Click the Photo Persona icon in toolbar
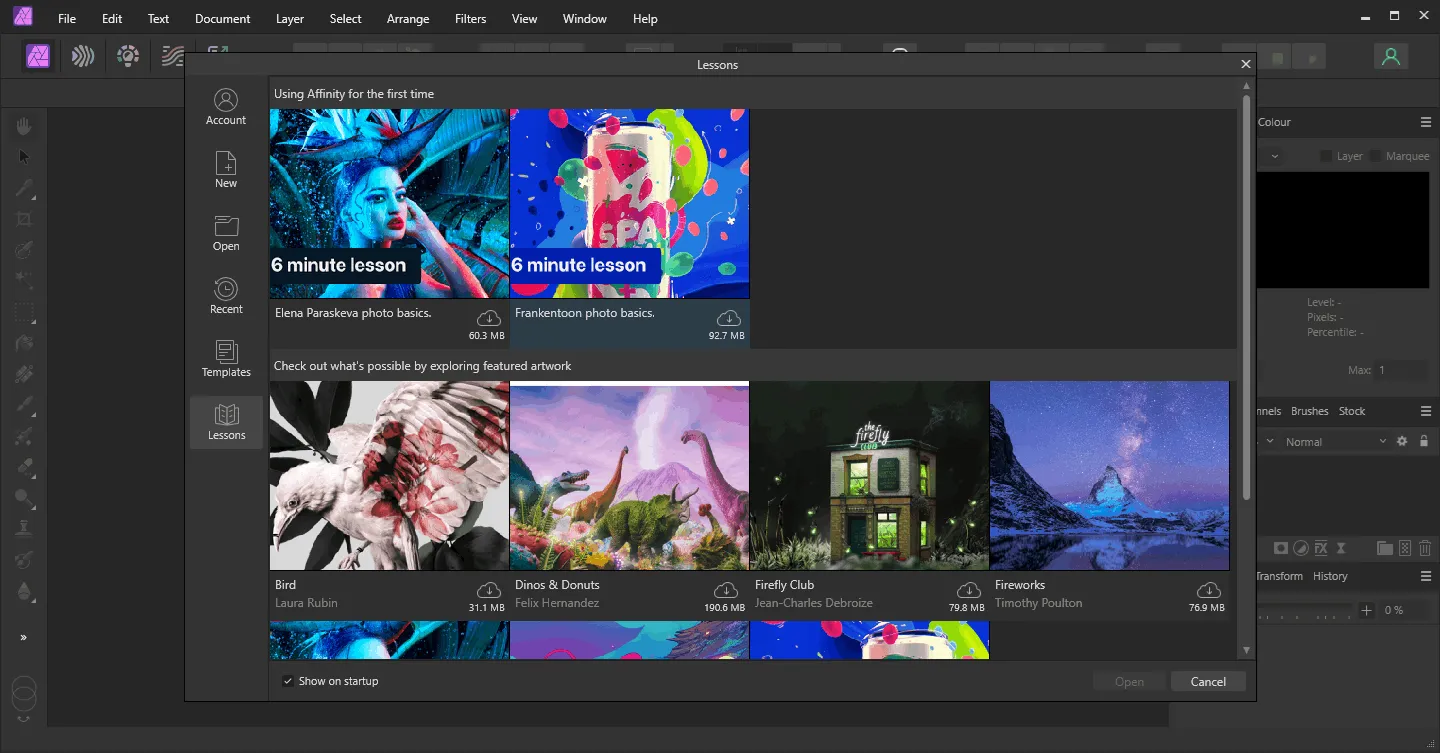 [x=40, y=56]
